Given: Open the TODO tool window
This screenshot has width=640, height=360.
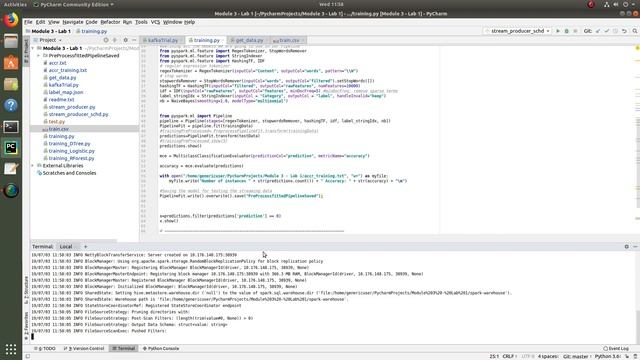Looking at the screenshot, I should (45, 349).
